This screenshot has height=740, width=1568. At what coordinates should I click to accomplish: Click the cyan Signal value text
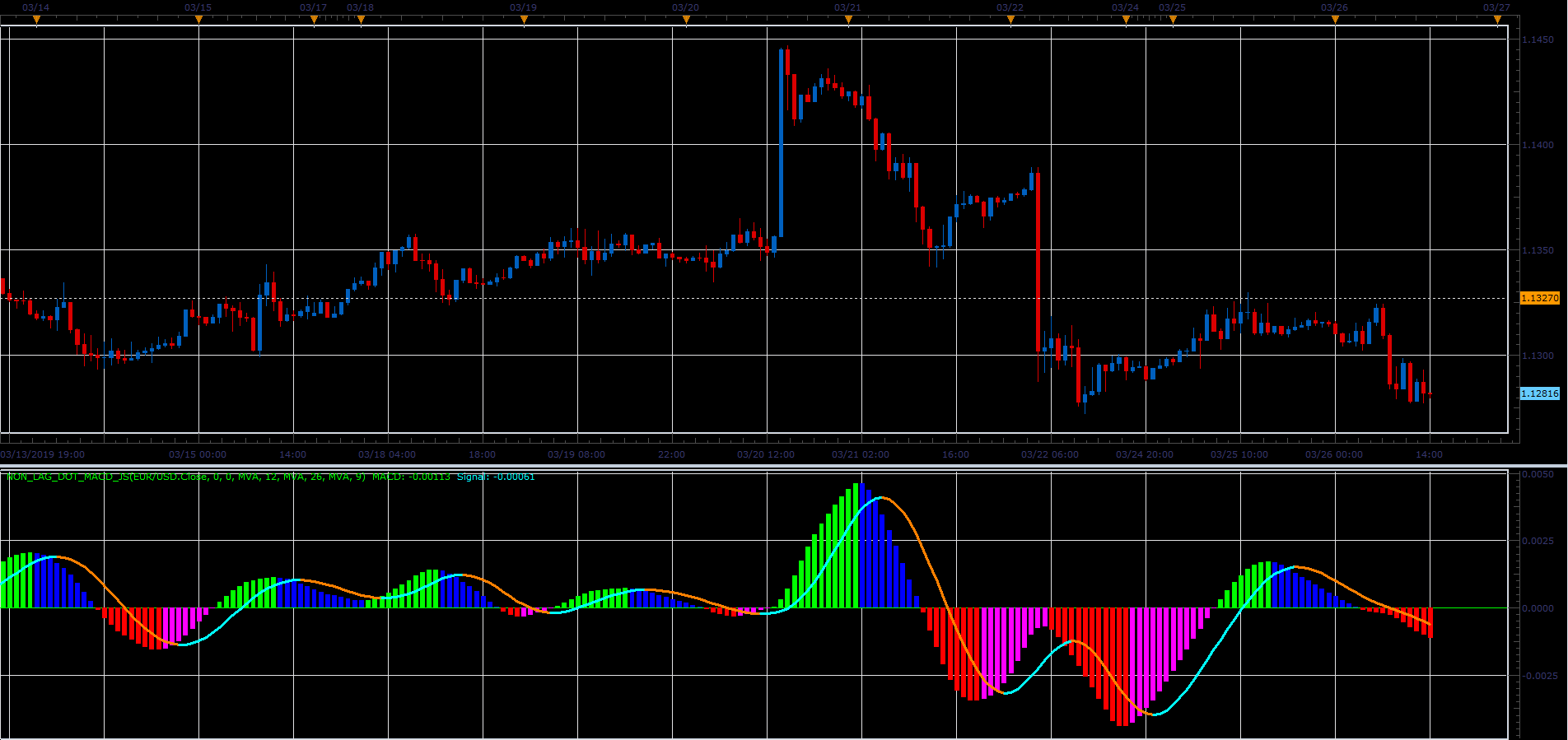[x=496, y=477]
